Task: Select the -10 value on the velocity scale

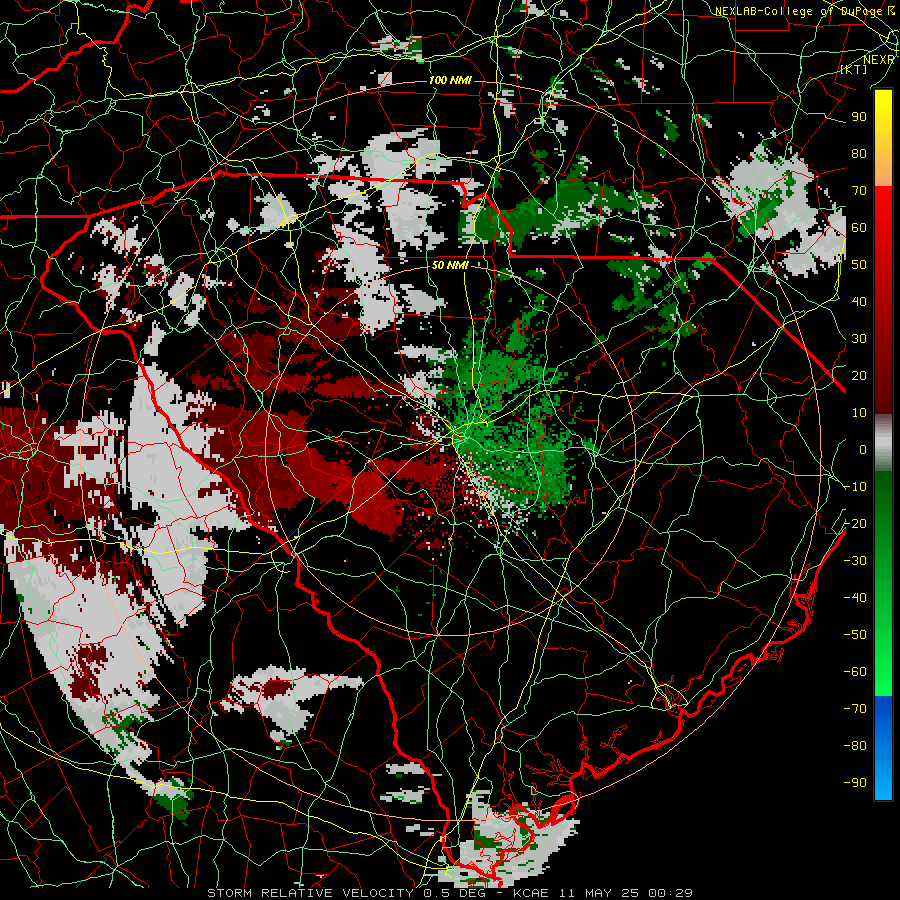Action: tap(855, 487)
